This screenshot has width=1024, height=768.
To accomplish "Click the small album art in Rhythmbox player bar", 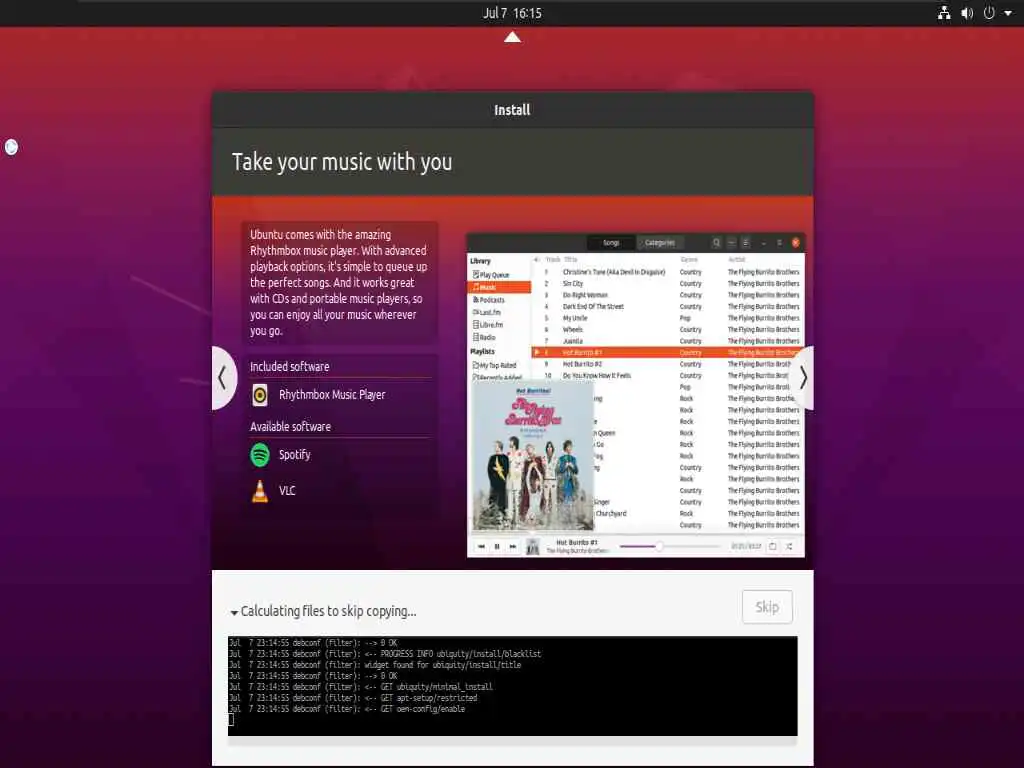I will (x=533, y=546).
